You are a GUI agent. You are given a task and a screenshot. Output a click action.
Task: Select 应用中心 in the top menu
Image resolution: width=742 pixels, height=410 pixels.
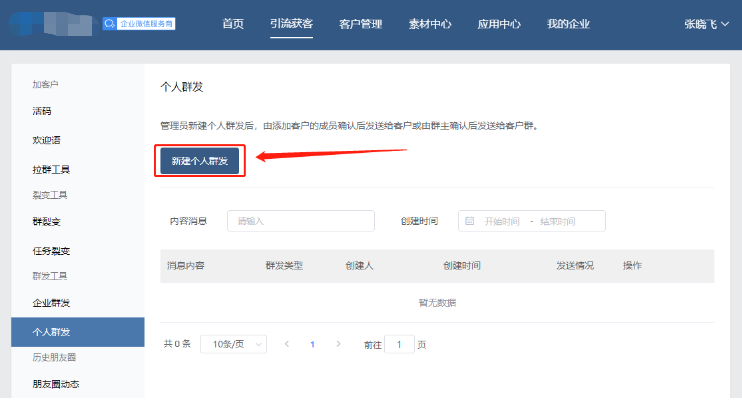[499, 23]
